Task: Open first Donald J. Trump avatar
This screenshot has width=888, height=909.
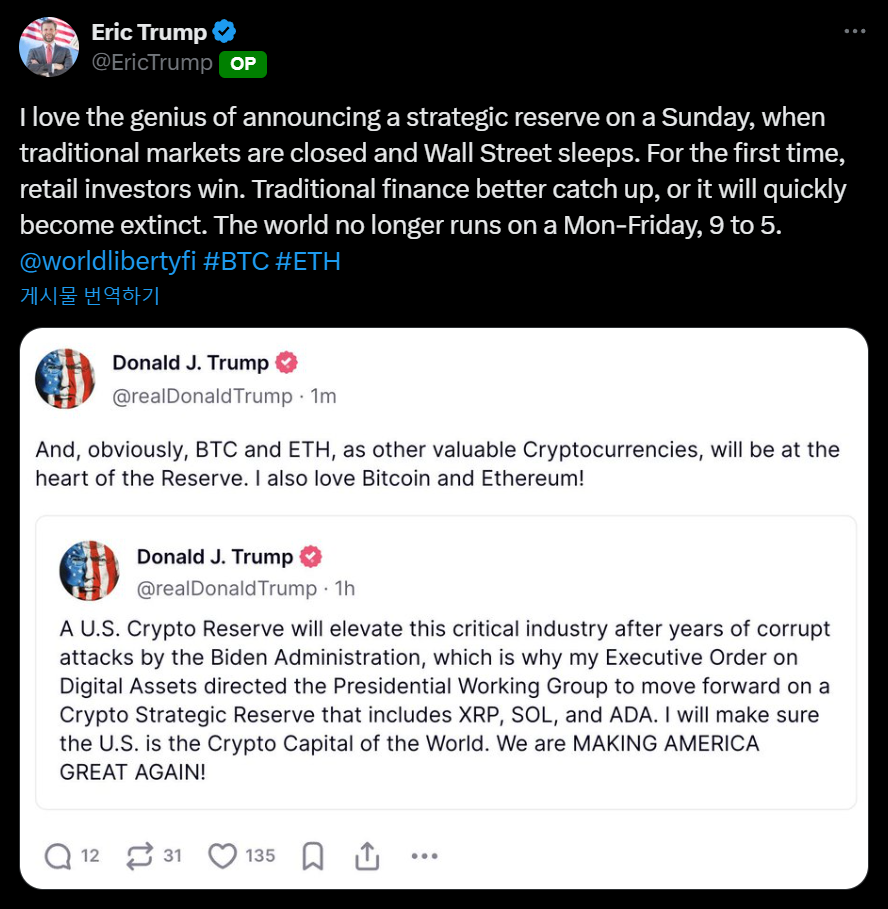Action: tap(65, 379)
